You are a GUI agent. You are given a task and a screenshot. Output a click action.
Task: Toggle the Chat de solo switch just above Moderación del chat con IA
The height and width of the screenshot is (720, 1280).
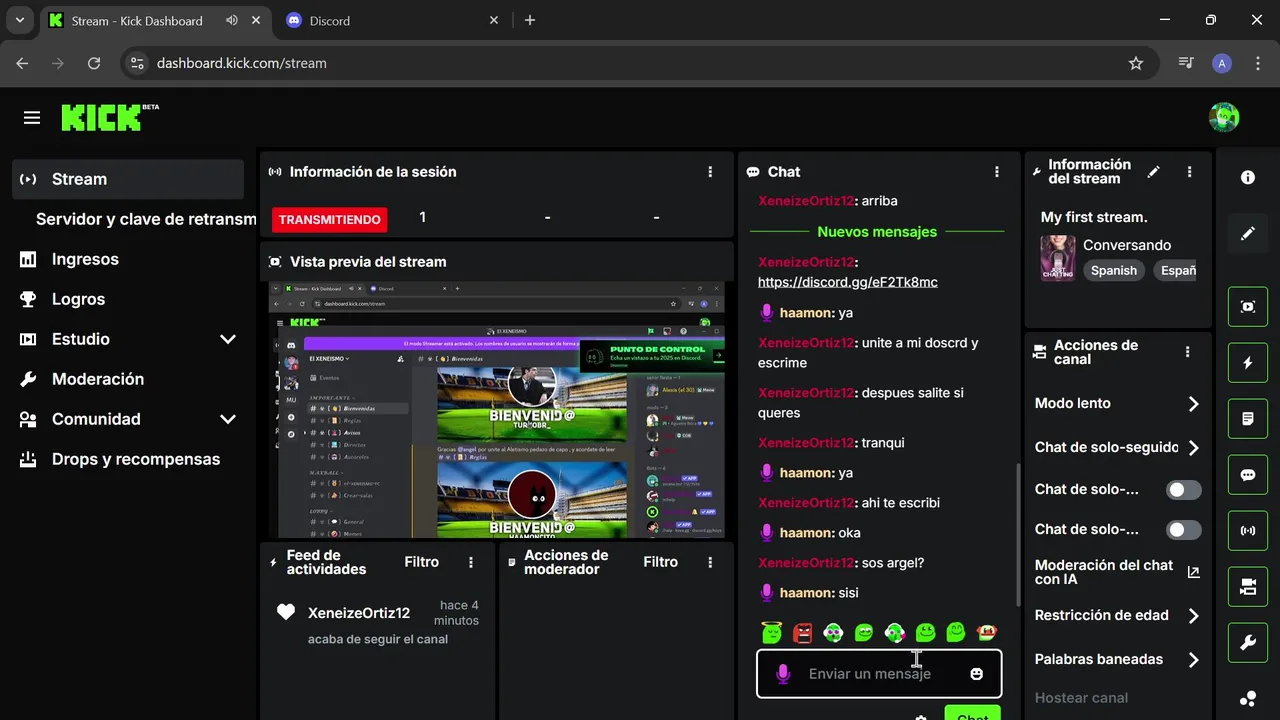click(x=1184, y=530)
